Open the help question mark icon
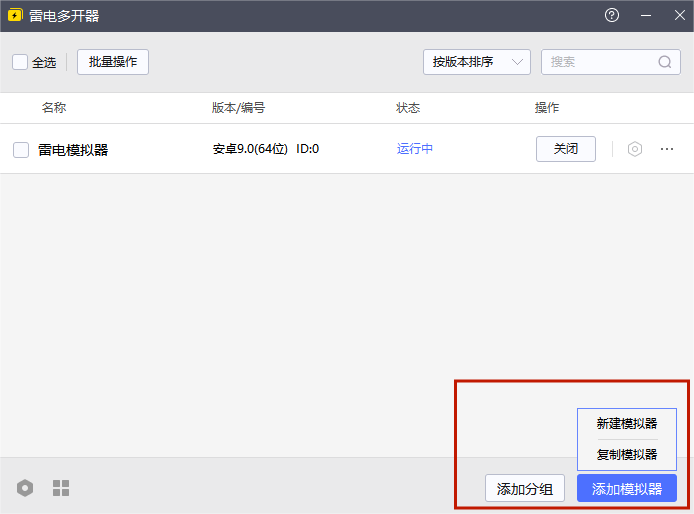This screenshot has height=514, width=694. (x=612, y=15)
